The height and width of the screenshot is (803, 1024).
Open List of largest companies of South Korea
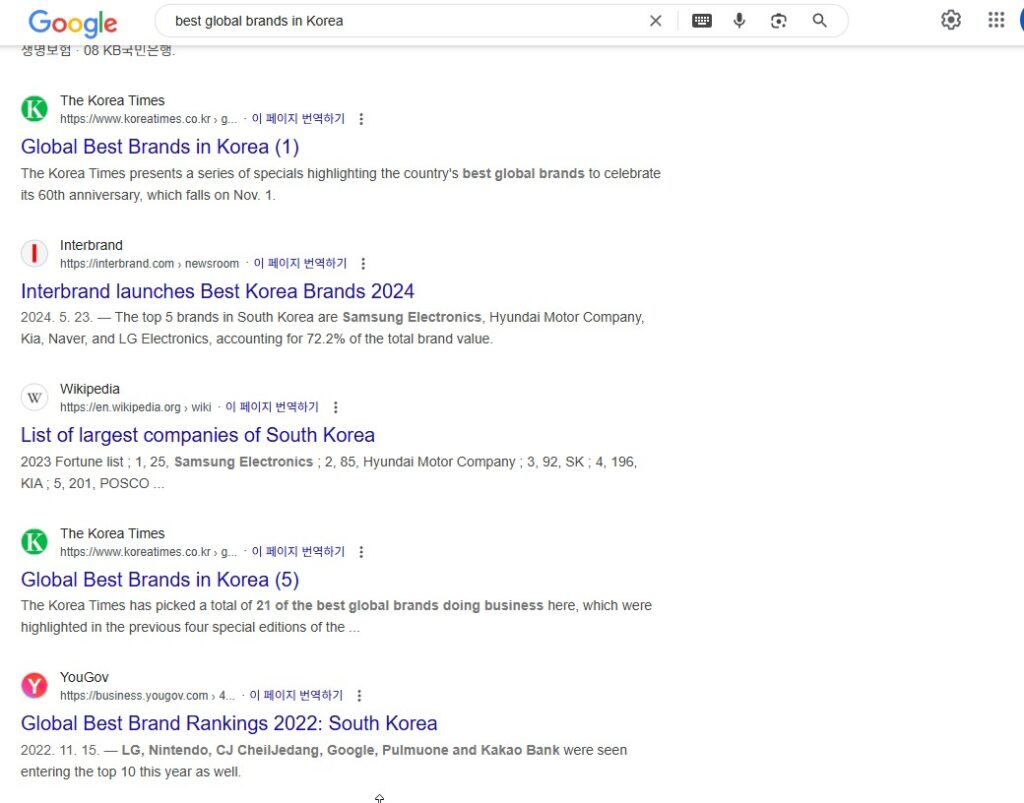click(198, 435)
